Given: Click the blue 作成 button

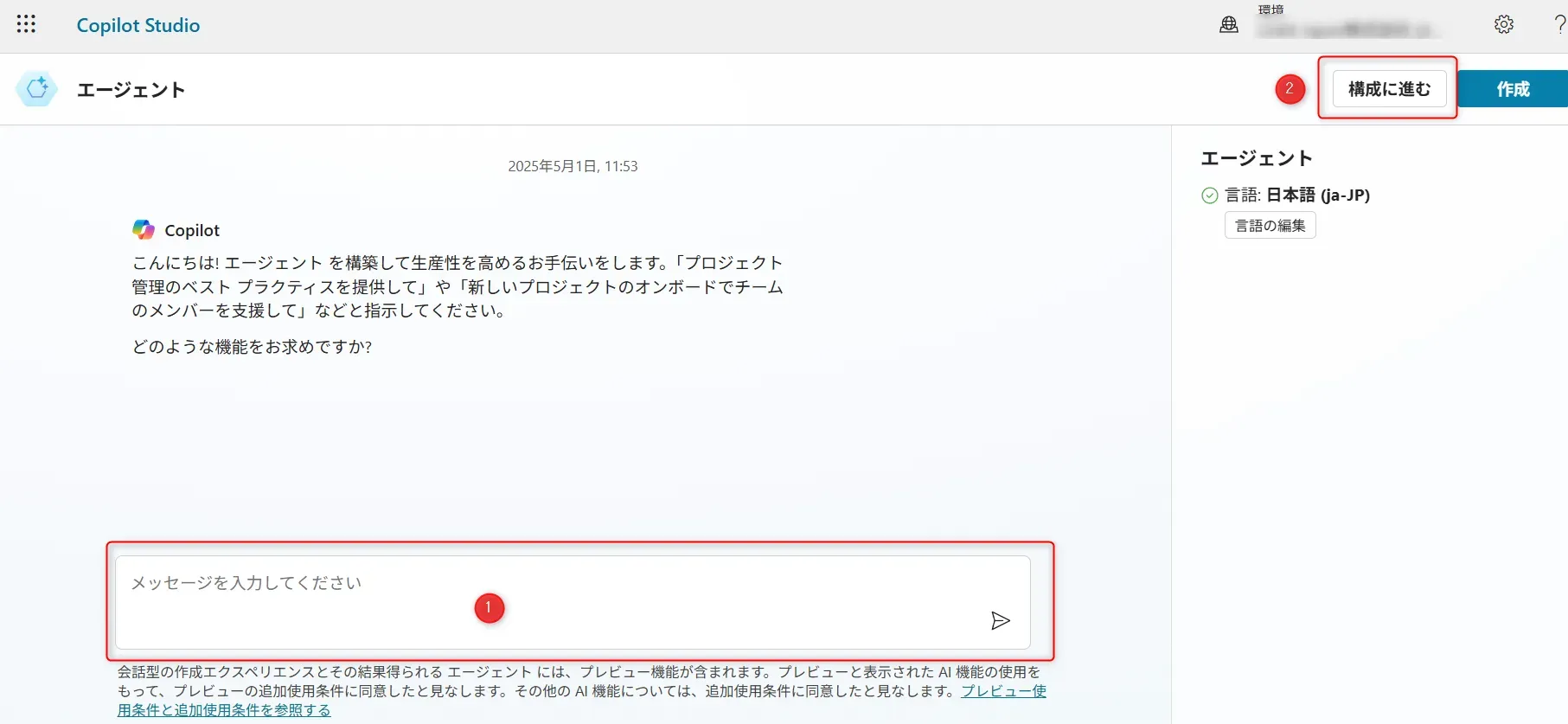Looking at the screenshot, I should pos(1512,89).
